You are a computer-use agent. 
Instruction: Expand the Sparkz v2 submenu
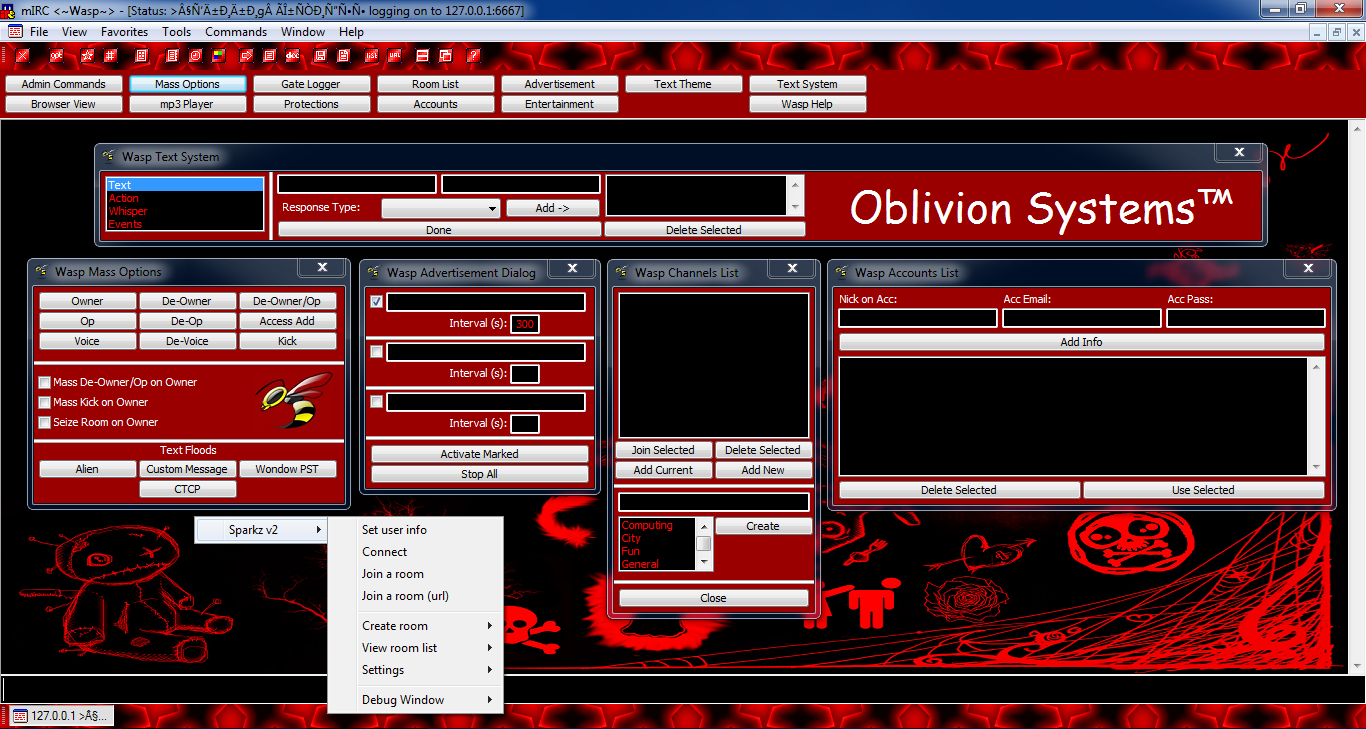(x=262, y=530)
